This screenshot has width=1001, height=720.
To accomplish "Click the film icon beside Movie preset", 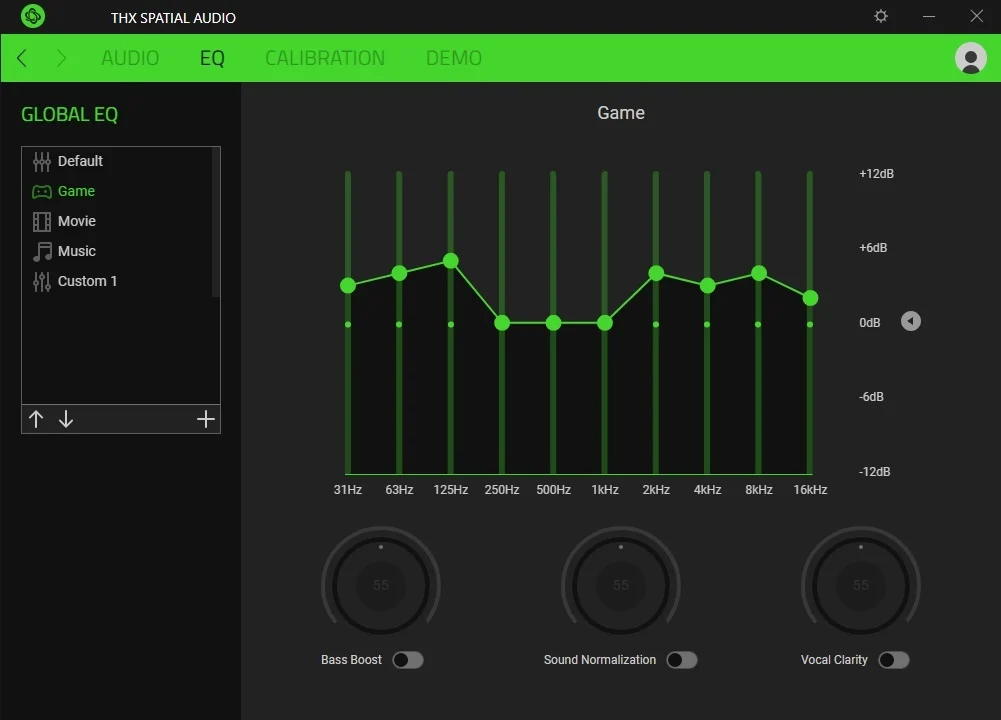I will point(40,221).
